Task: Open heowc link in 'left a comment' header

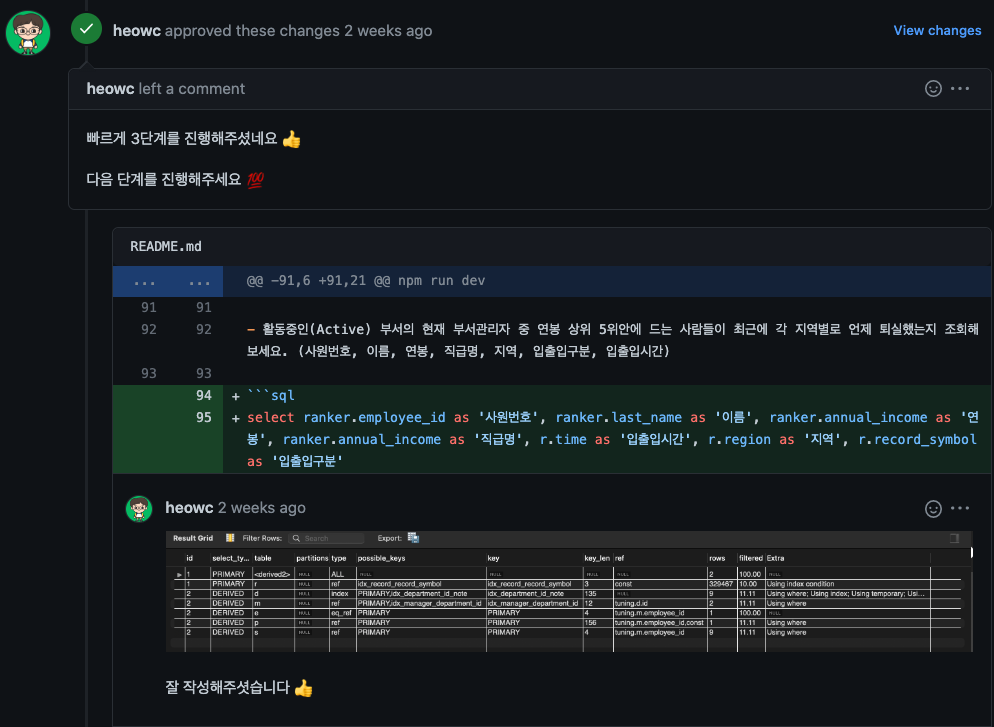Action: [110, 89]
